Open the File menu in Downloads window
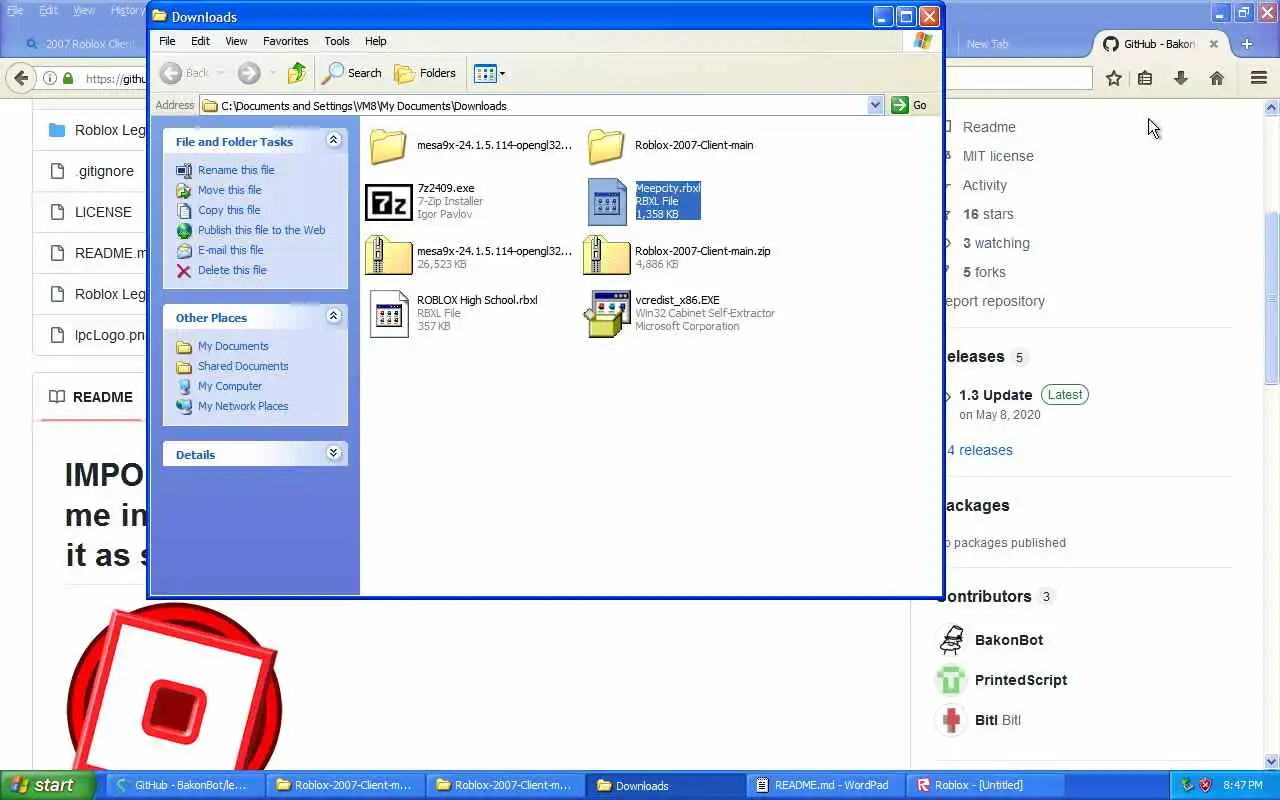This screenshot has width=1280, height=800. pos(167,41)
